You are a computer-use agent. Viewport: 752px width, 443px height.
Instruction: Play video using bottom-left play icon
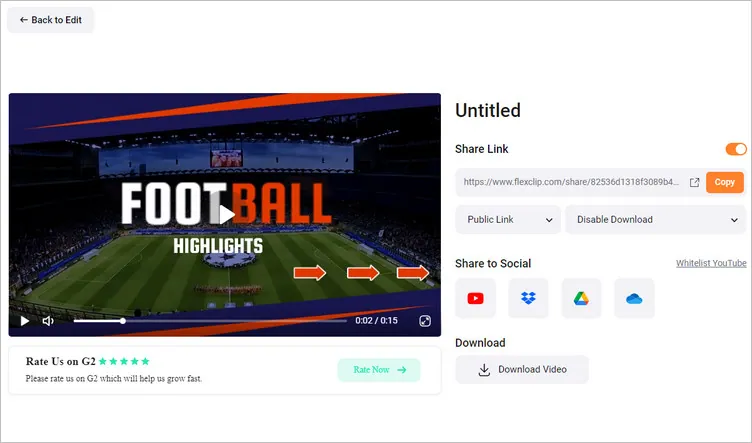[x=25, y=321]
